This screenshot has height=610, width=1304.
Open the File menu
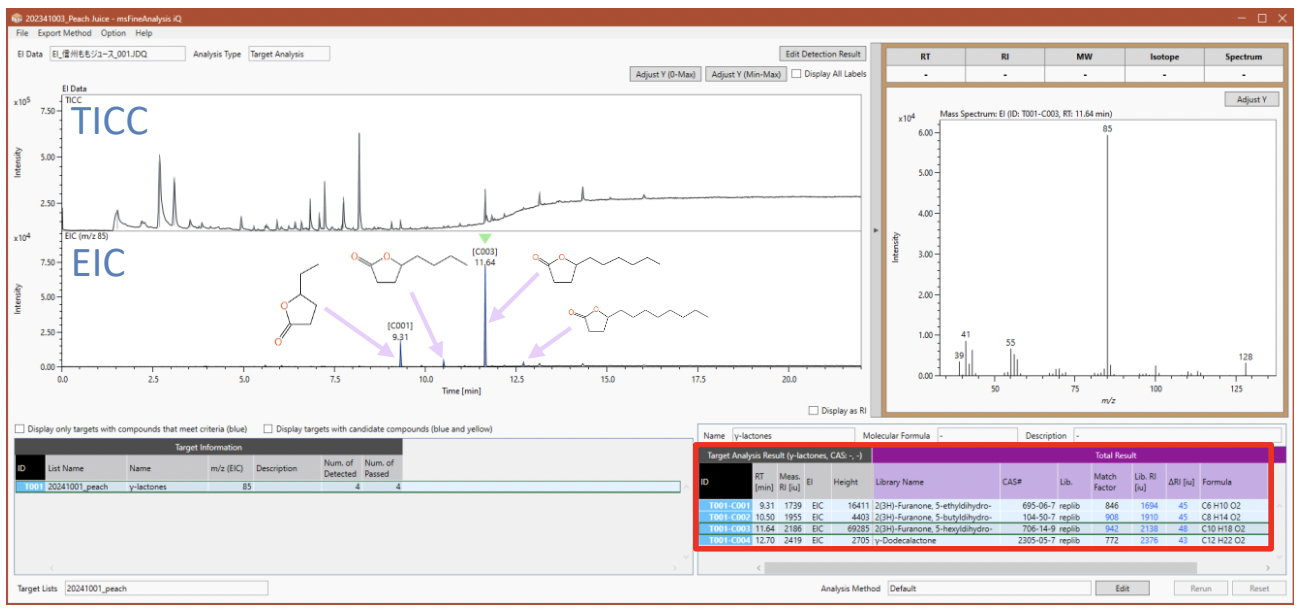(22, 33)
